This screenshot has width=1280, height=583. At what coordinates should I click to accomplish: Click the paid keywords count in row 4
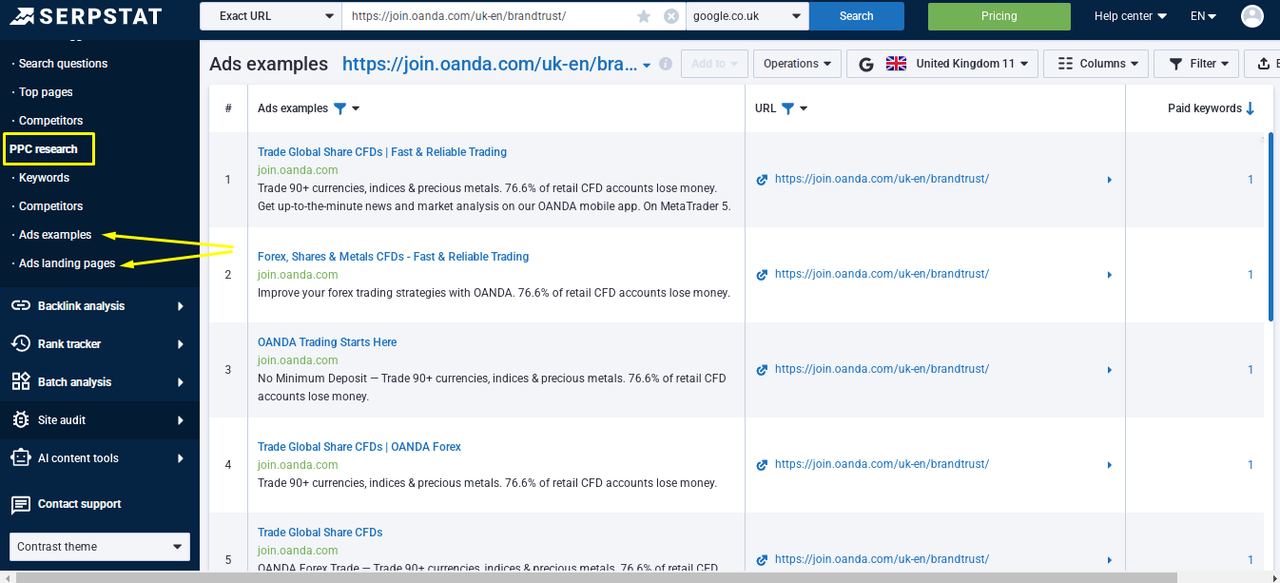pyautogui.click(x=1250, y=464)
